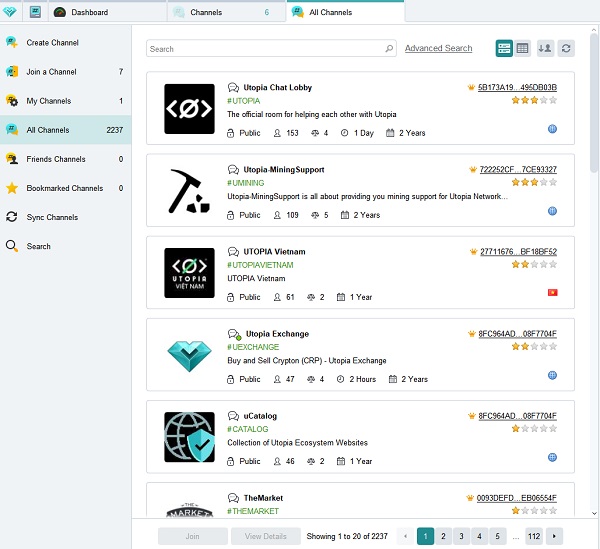The height and width of the screenshot is (549, 600).
Task: Go to page 3
Action: 461,536
